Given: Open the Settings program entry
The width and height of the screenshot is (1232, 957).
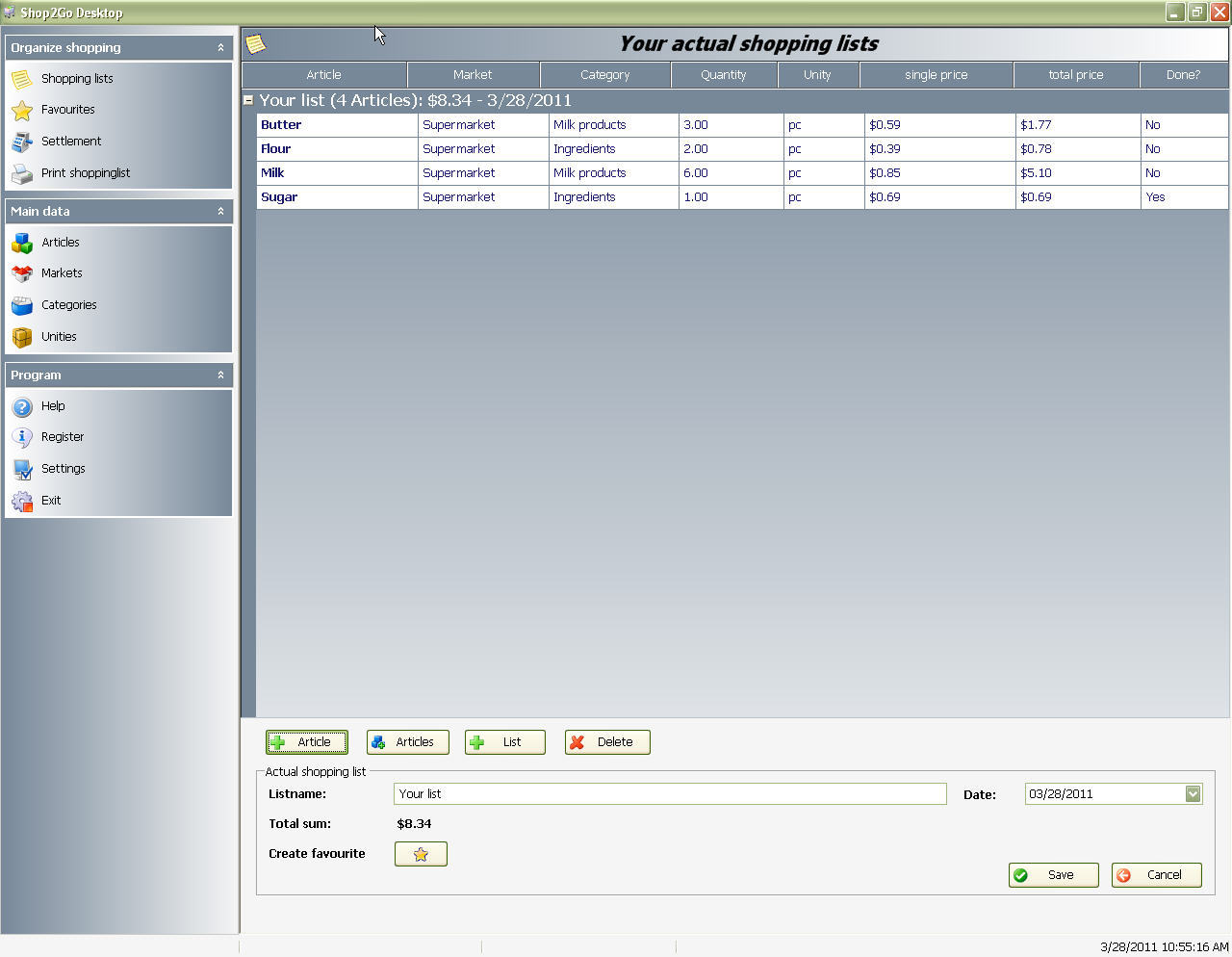Looking at the screenshot, I should [x=64, y=469].
